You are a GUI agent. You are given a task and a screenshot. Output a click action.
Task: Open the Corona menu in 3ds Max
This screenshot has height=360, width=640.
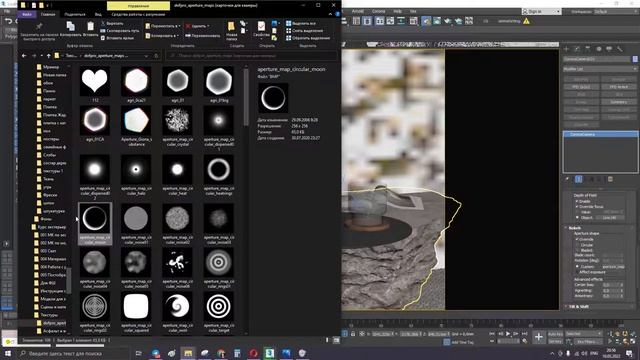pos(378,11)
